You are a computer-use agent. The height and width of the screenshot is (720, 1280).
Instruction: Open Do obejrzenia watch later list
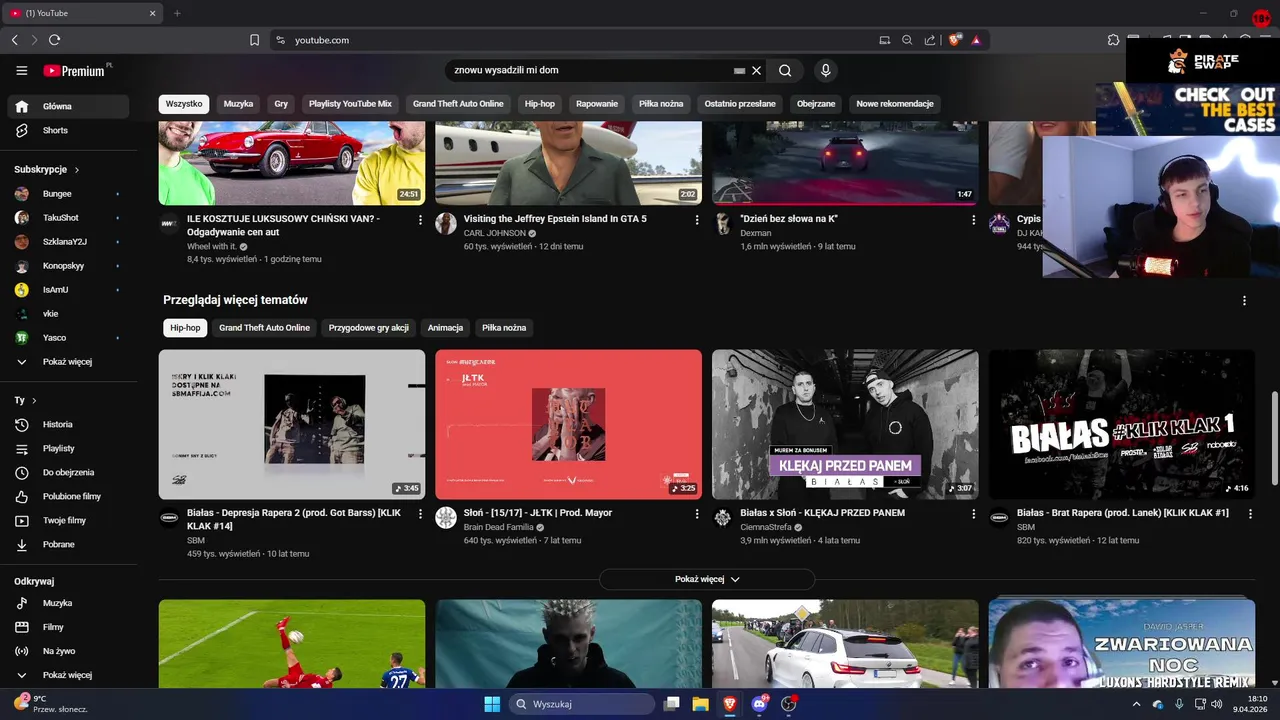click(68, 472)
